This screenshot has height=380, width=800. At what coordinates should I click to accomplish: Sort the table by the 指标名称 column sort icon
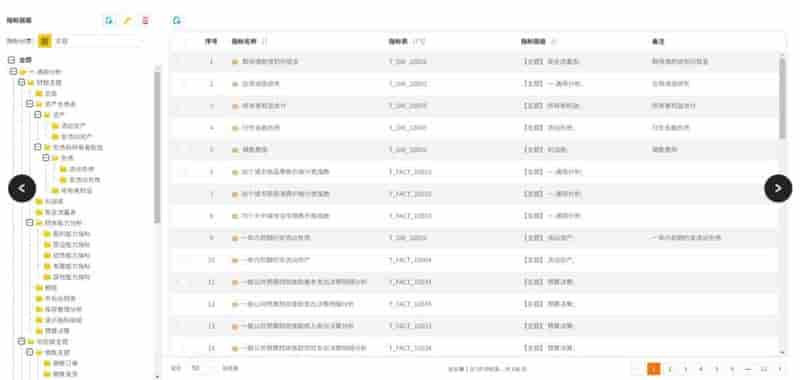coord(264,41)
